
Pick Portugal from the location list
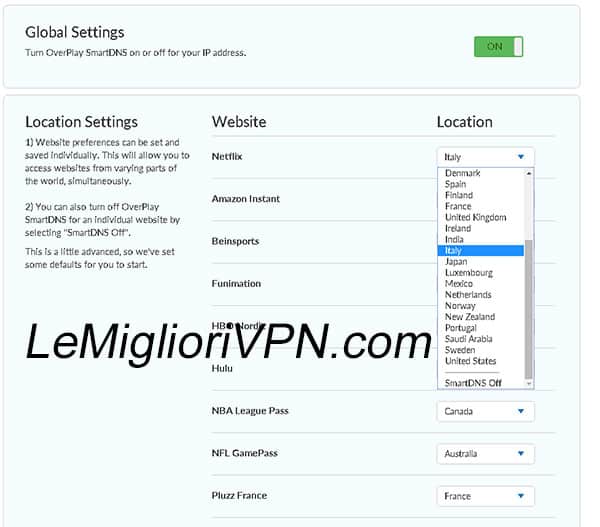481,328
